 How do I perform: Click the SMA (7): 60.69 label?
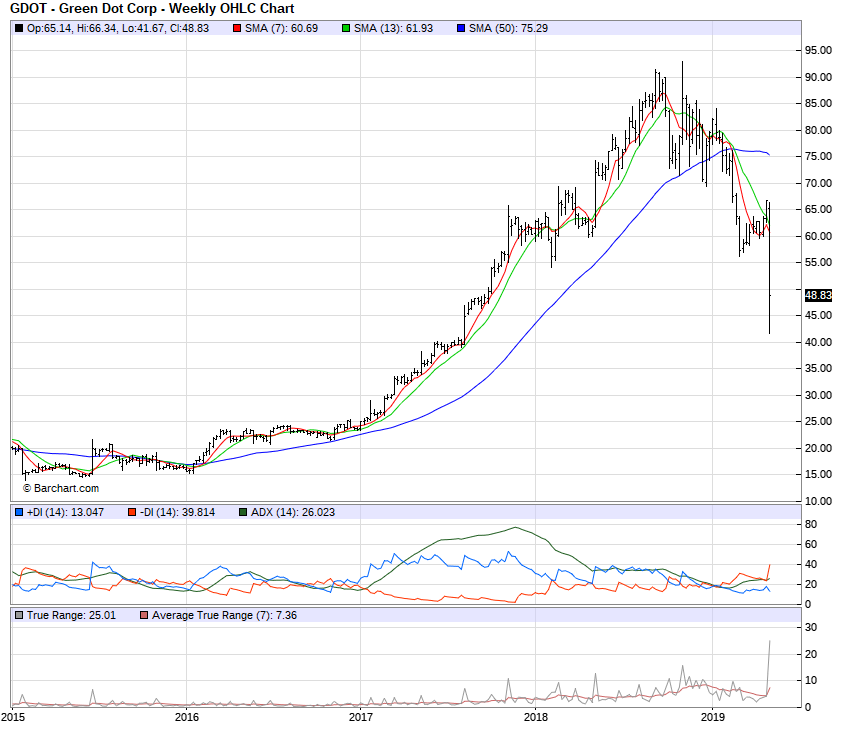[281, 29]
